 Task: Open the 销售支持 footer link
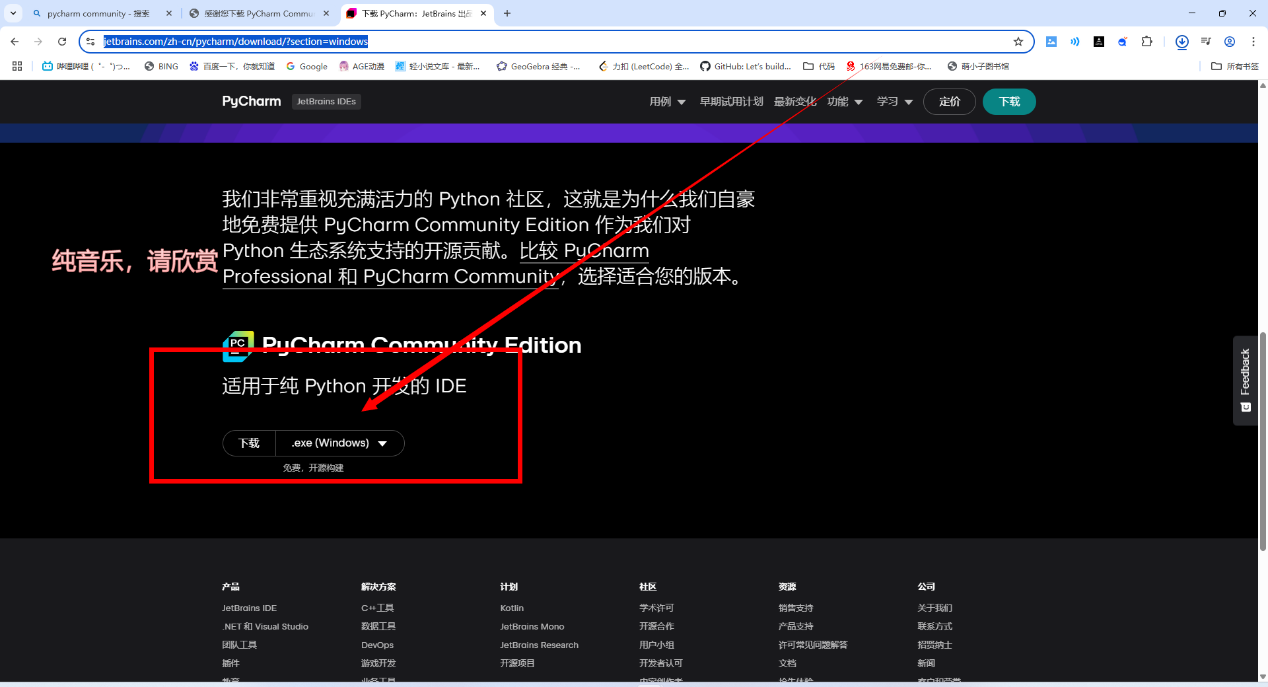(x=795, y=608)
